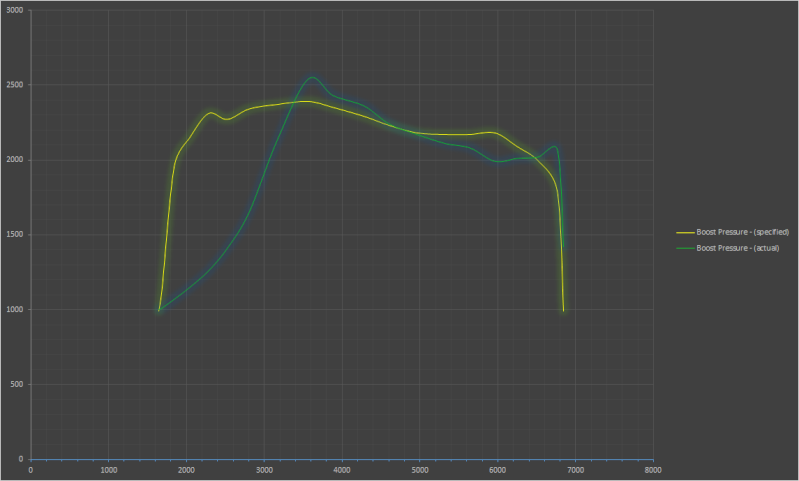
Task: Click the 'Boost Pressure - (actual)' legend label
Action: [x=737, y=248]
